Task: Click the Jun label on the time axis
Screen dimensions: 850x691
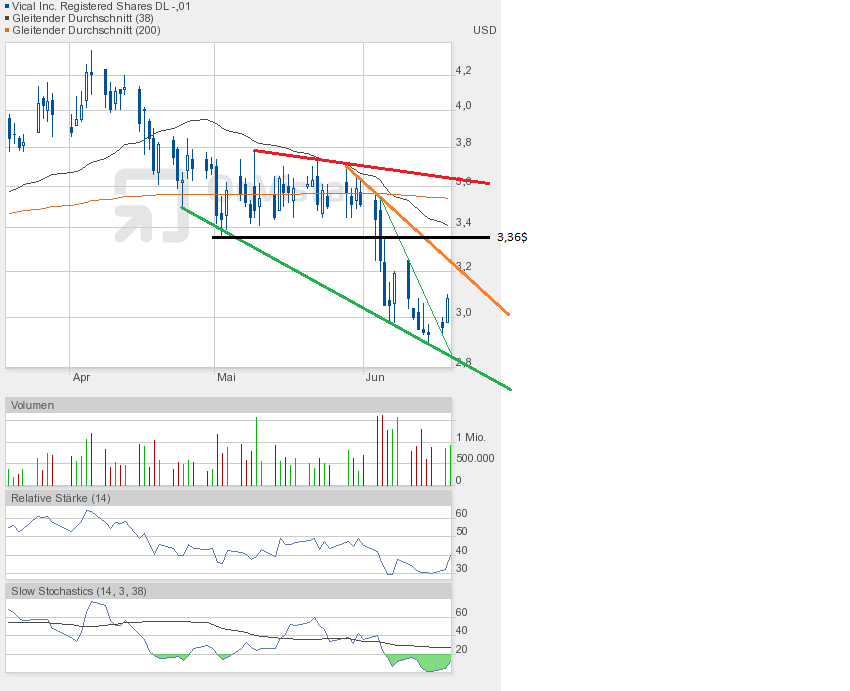Action: click(375, 377)
